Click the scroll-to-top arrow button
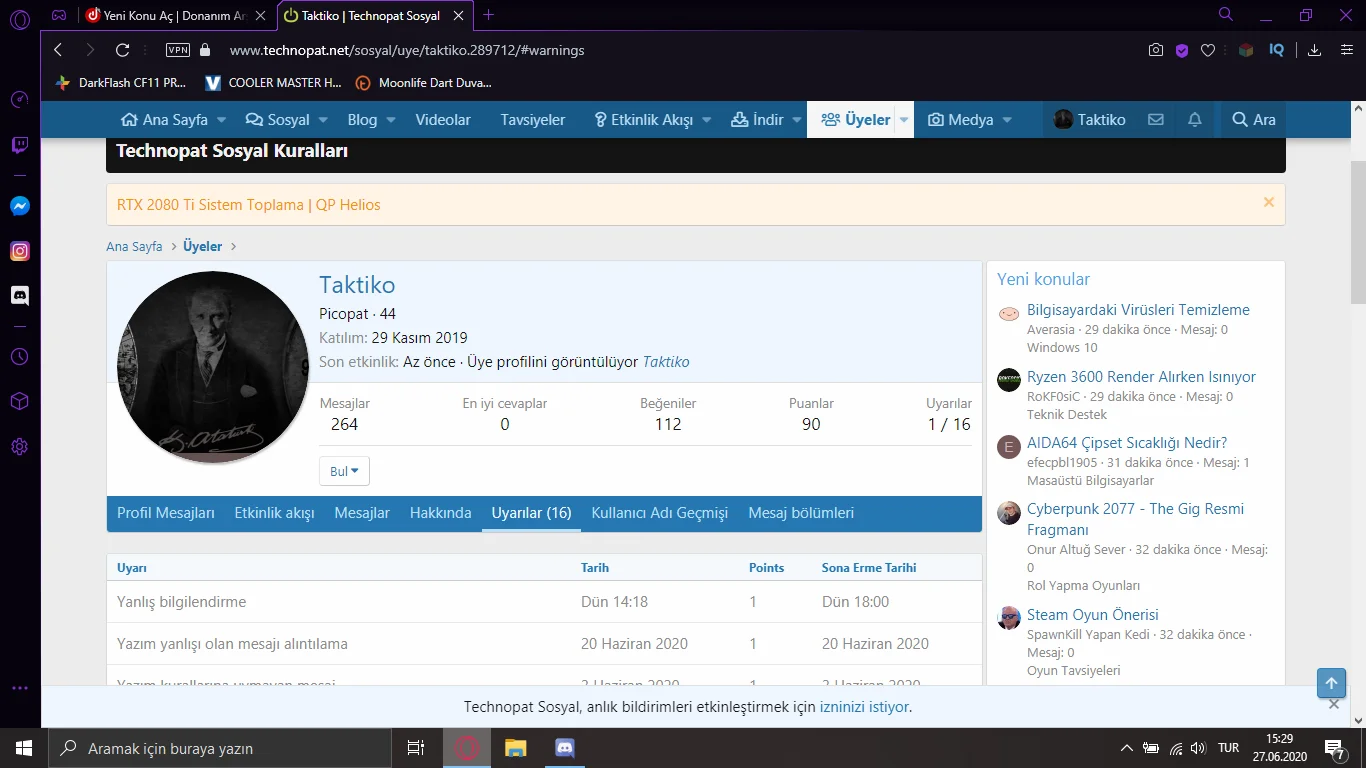The width and height of the screenshot is (1366, 768). tap(1331, 684)
